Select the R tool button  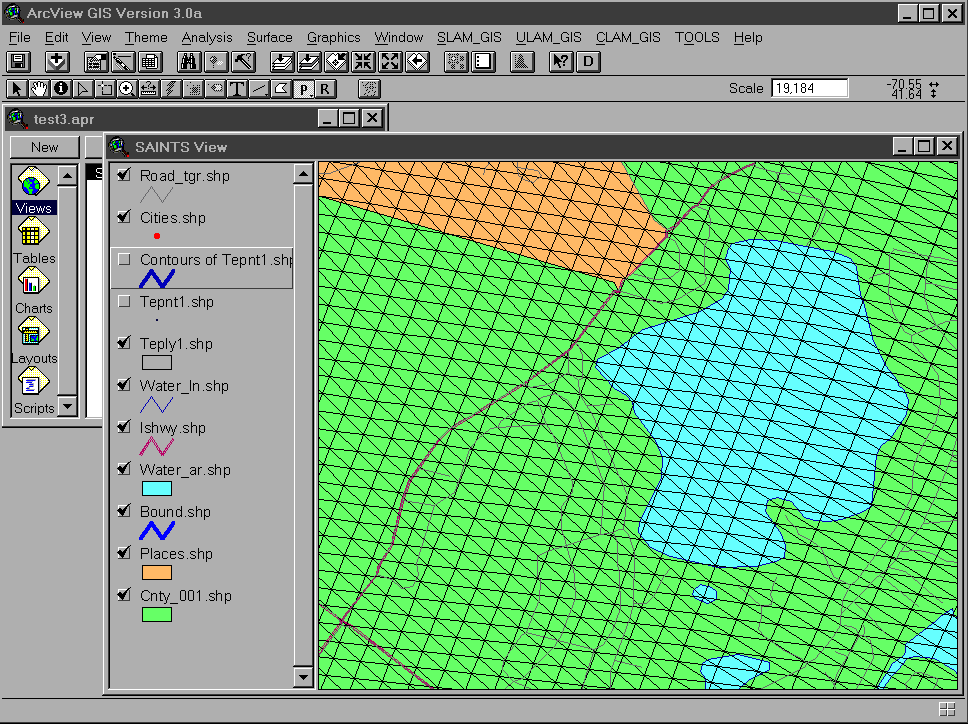coord(325,89)
